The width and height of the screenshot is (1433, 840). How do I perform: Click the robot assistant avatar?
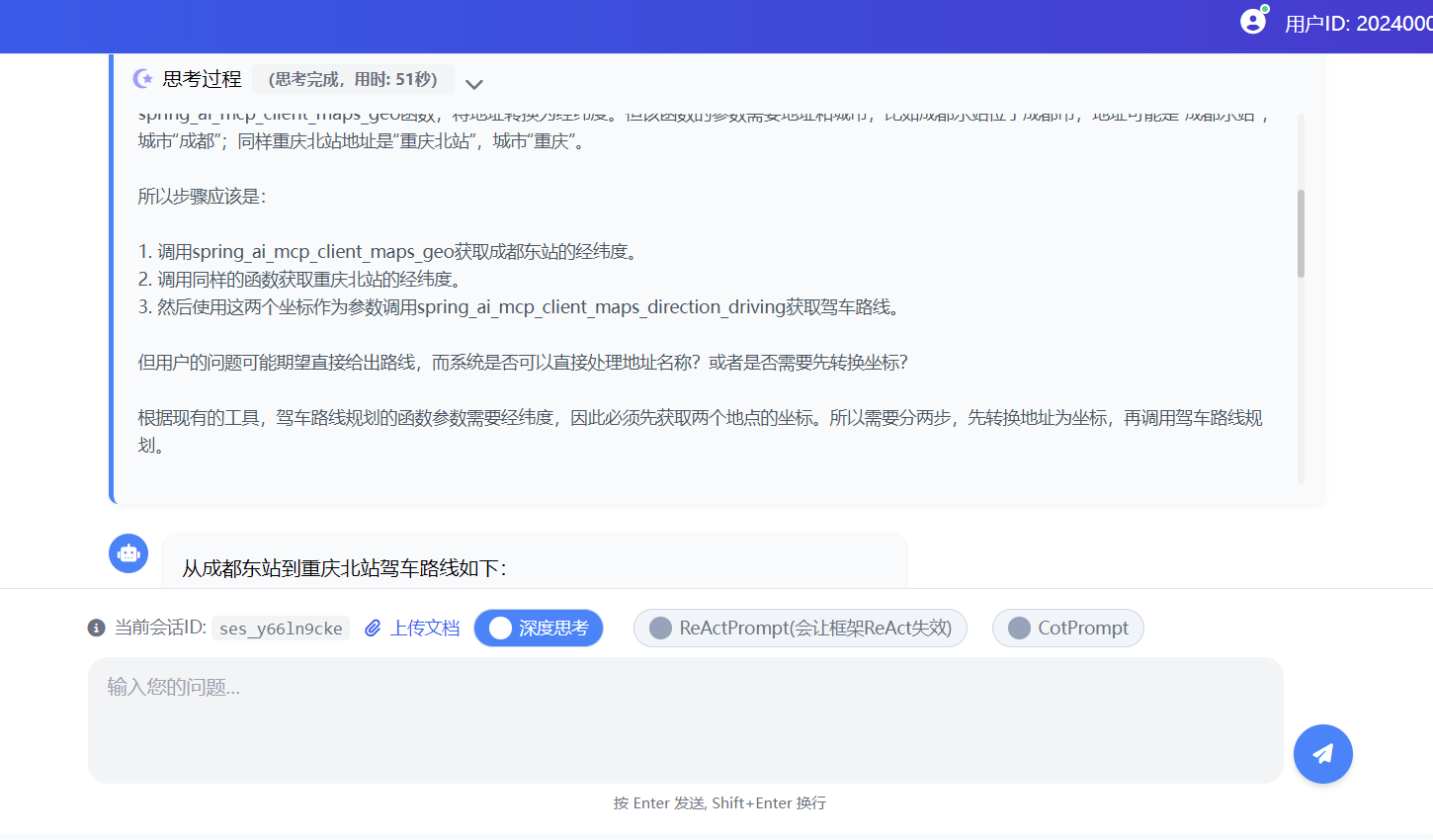(x=128, y=553)
